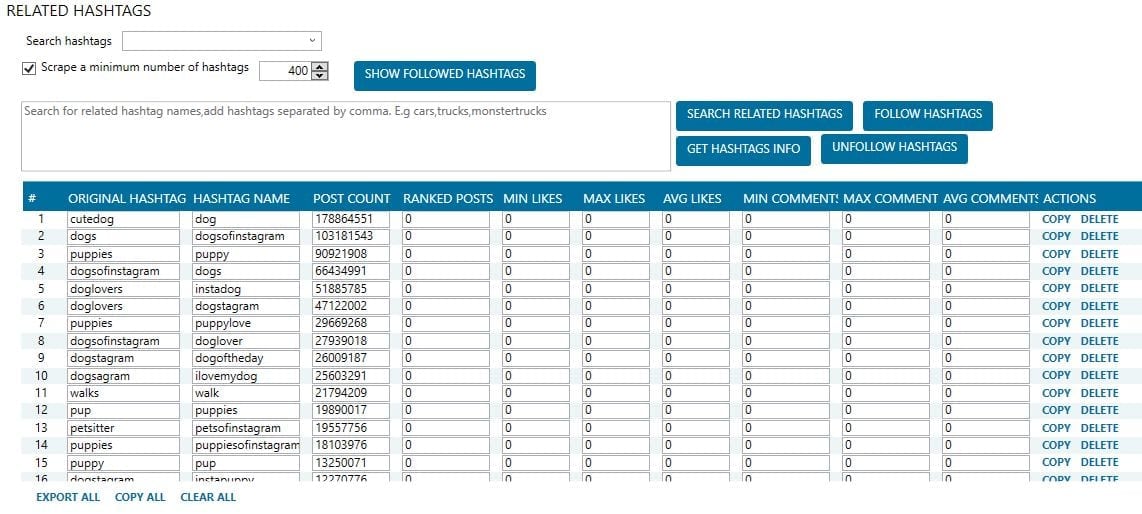Toggle Scrape a minimum number of hashtags checkbox

(x=29, y=69)
